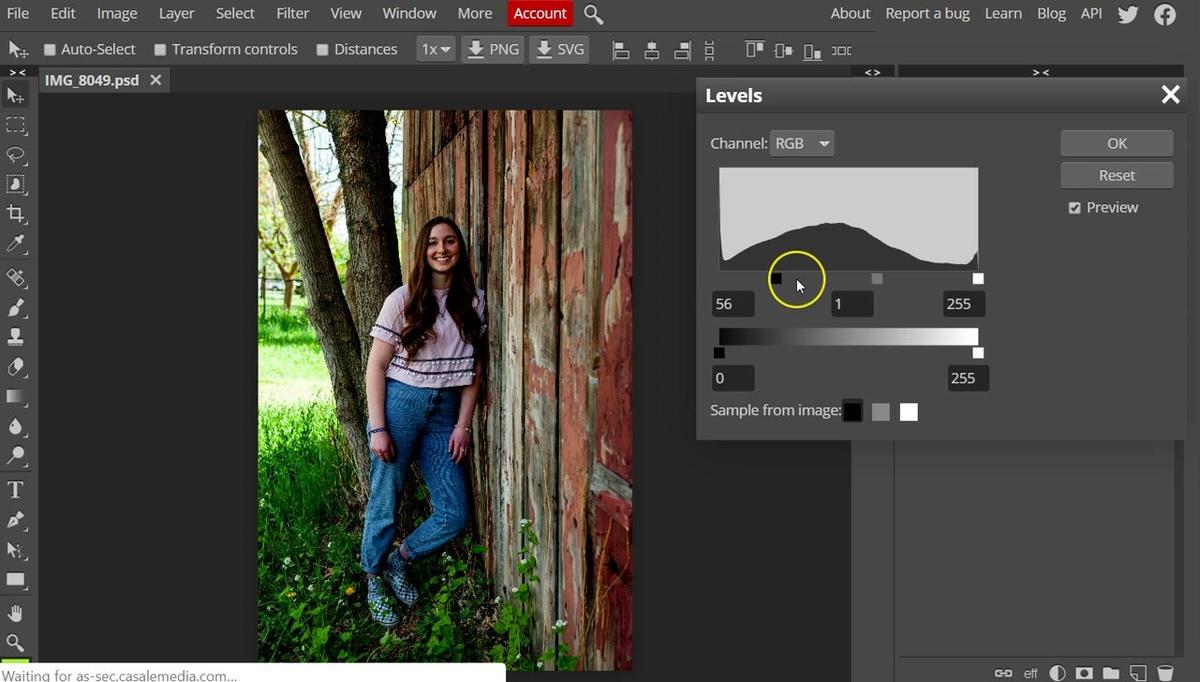The width and height of the screenshot is (1200, 682).
Task: Align horizontal centers icon
Action: (x=652, y=50)
